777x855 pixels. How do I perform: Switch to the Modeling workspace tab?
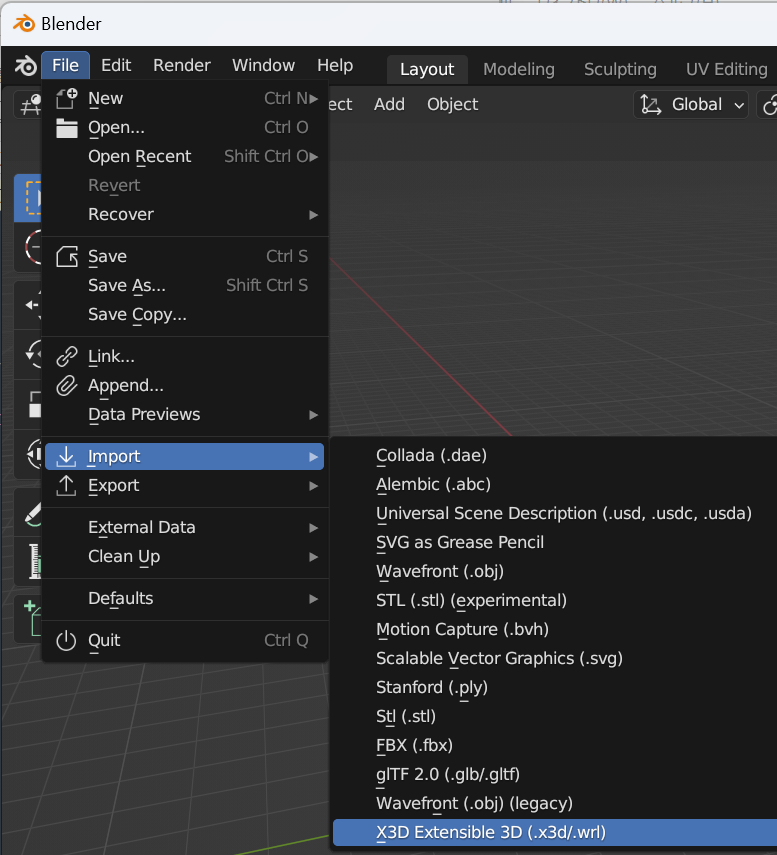(519, 69)
